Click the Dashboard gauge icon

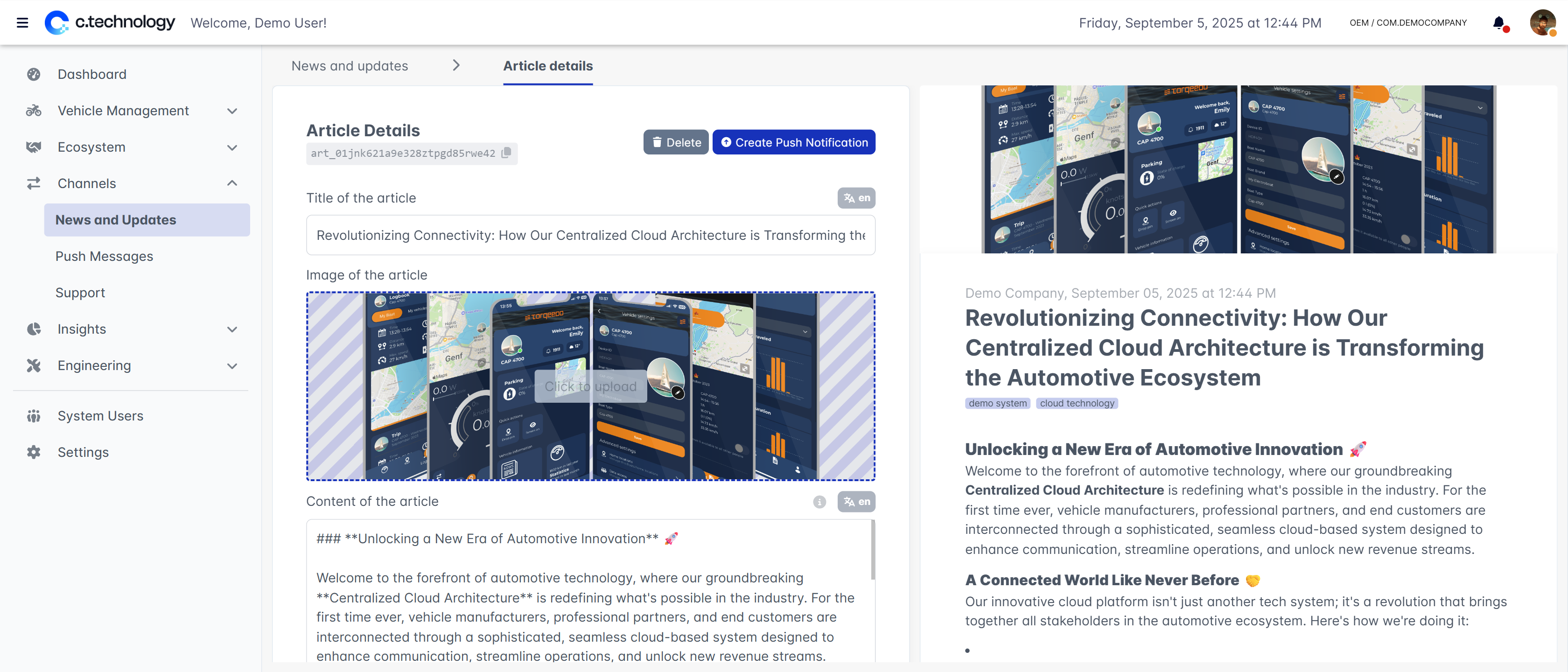tap(34, 74)
